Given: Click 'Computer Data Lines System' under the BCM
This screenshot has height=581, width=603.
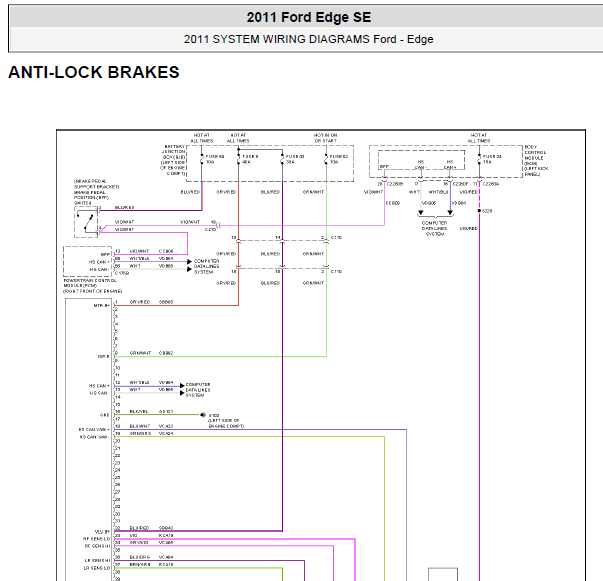Looking at the screenshot, I should 435,228.
